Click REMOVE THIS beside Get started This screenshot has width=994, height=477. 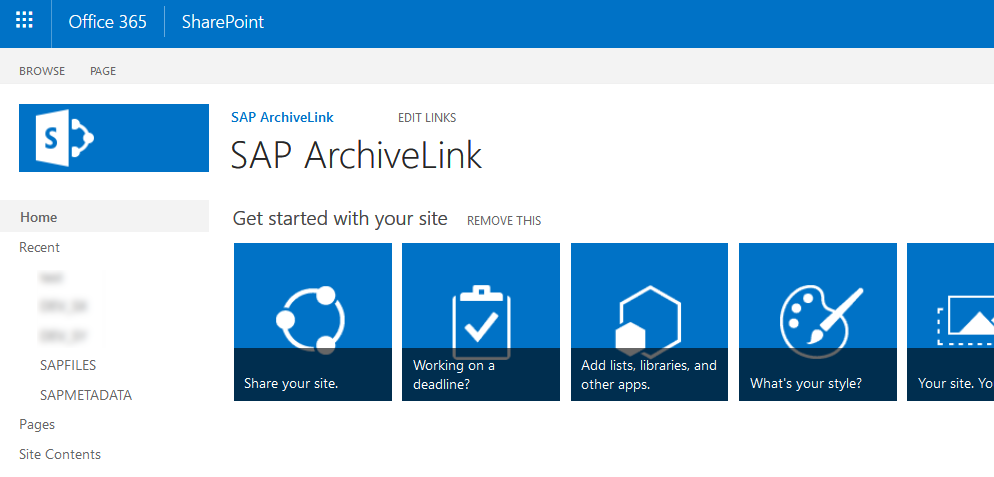pos(504,221)
